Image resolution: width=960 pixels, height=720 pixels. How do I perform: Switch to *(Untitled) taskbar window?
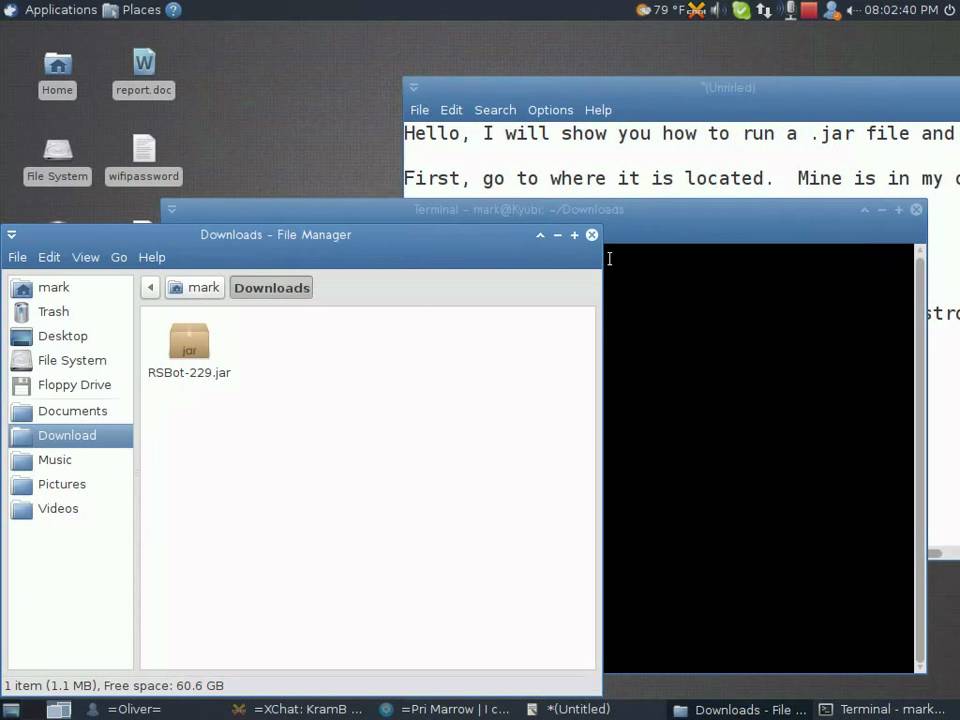[569, 710]
